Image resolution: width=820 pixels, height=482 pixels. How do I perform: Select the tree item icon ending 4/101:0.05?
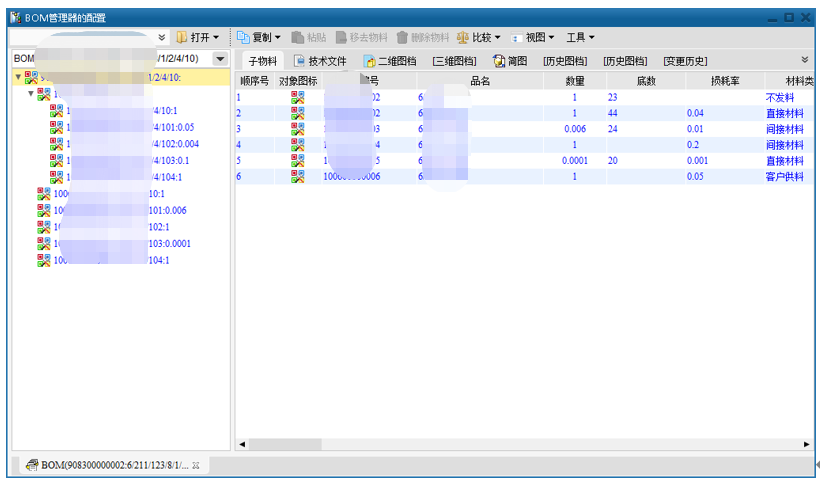(57, 127)
